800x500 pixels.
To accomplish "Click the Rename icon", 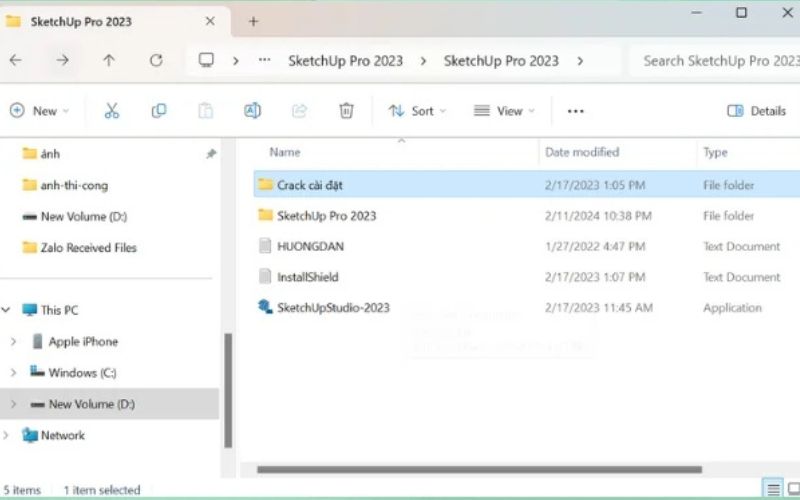I will (253, 111).
